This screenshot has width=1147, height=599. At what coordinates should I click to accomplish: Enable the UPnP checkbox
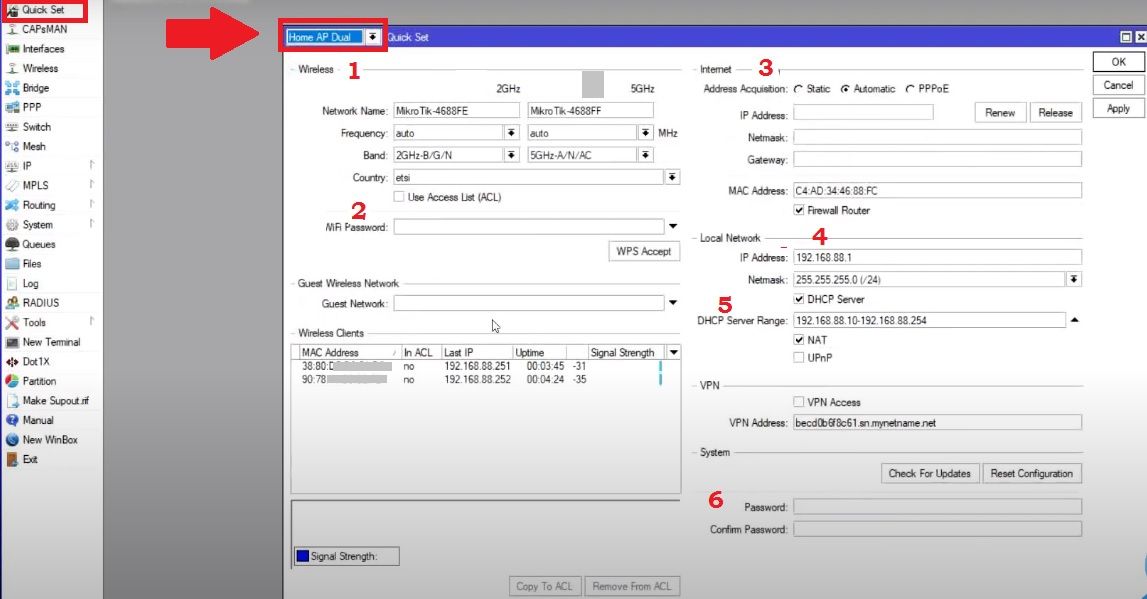coord(799,358)
